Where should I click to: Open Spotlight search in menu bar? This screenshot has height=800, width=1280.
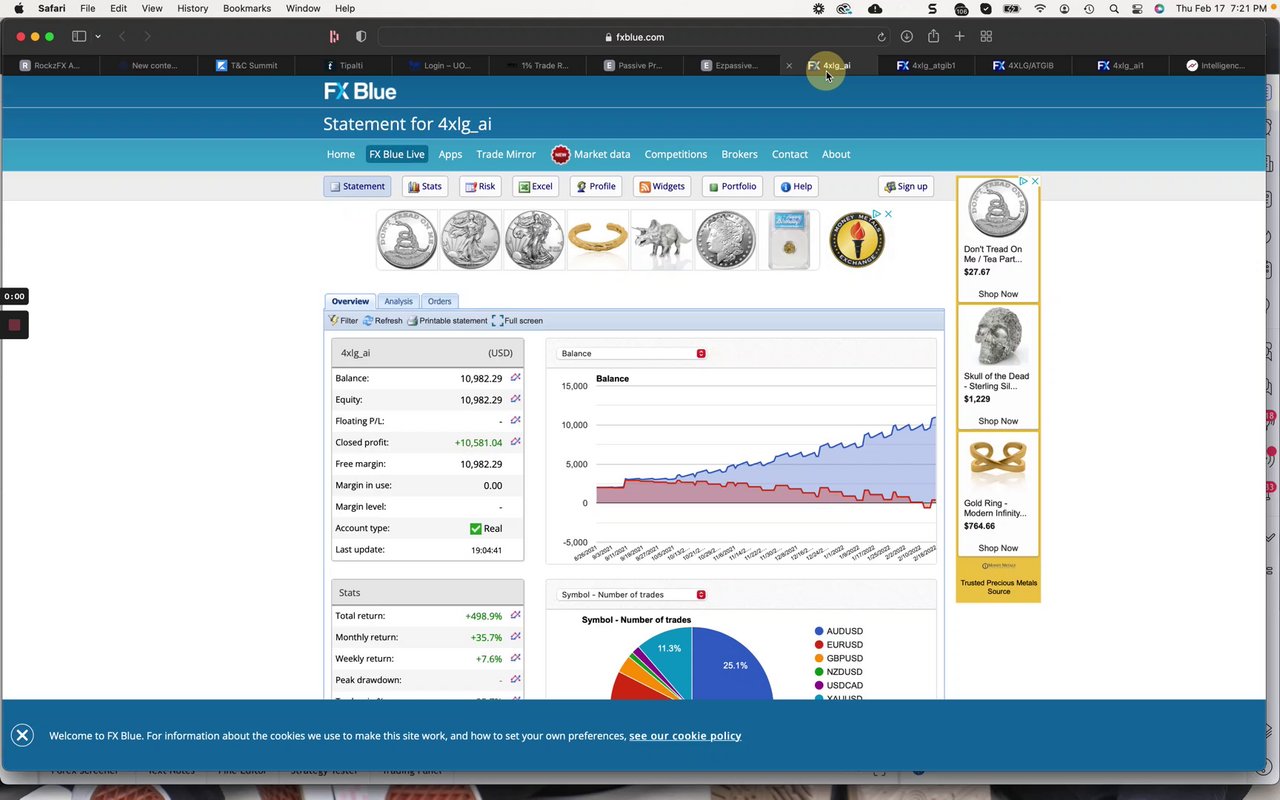1113,8
